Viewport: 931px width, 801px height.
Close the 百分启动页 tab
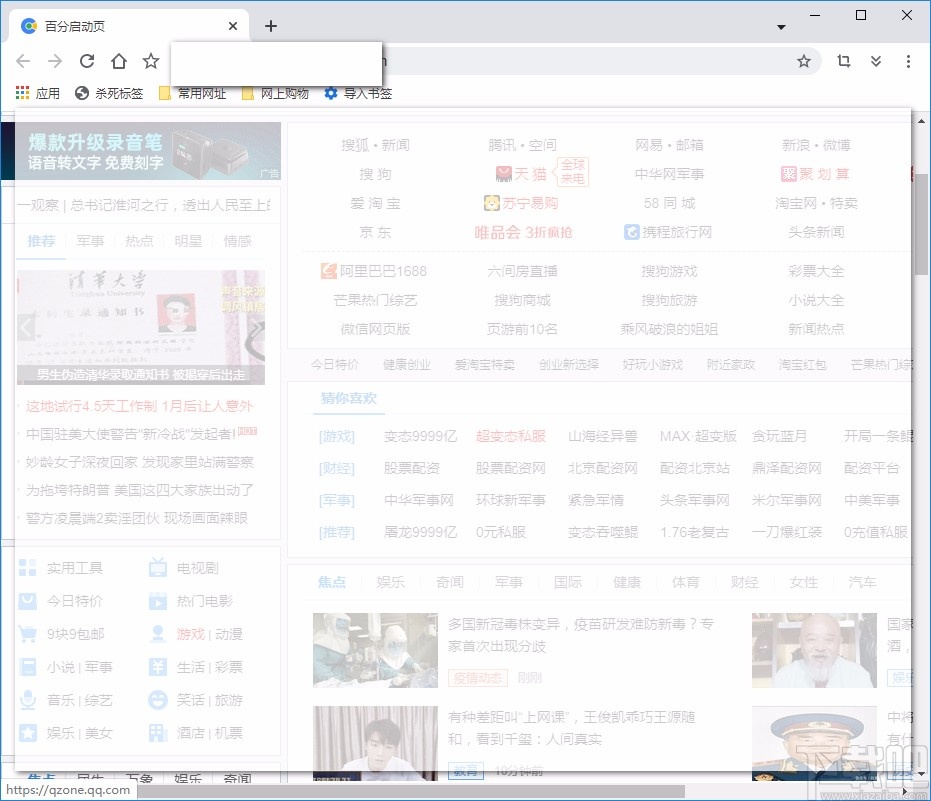[233, 26]
